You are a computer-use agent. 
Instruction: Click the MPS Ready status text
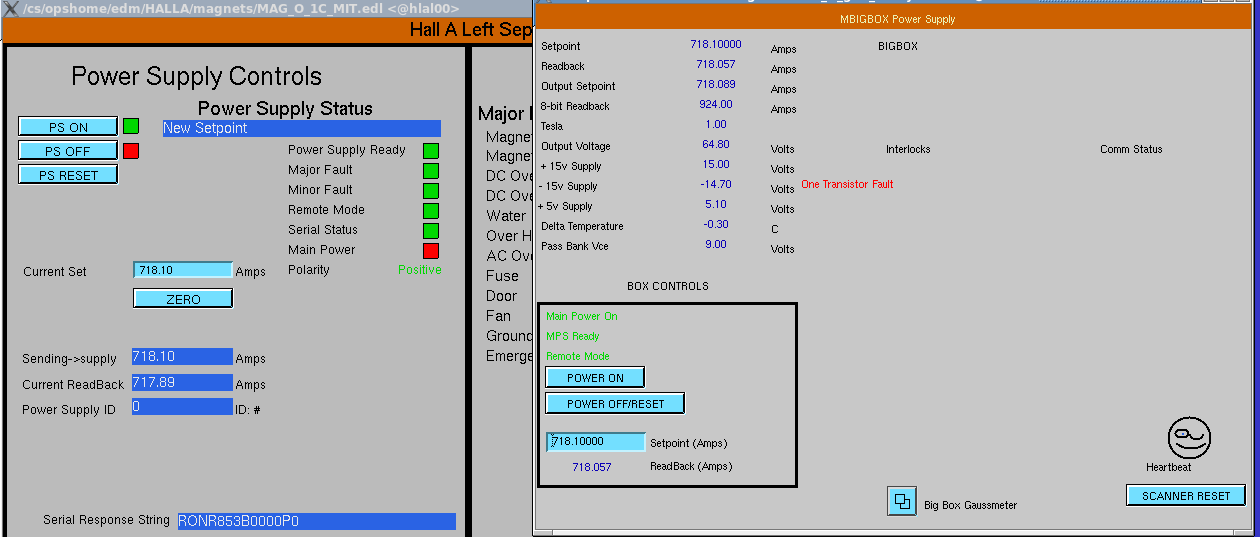[x=573, y=336]
